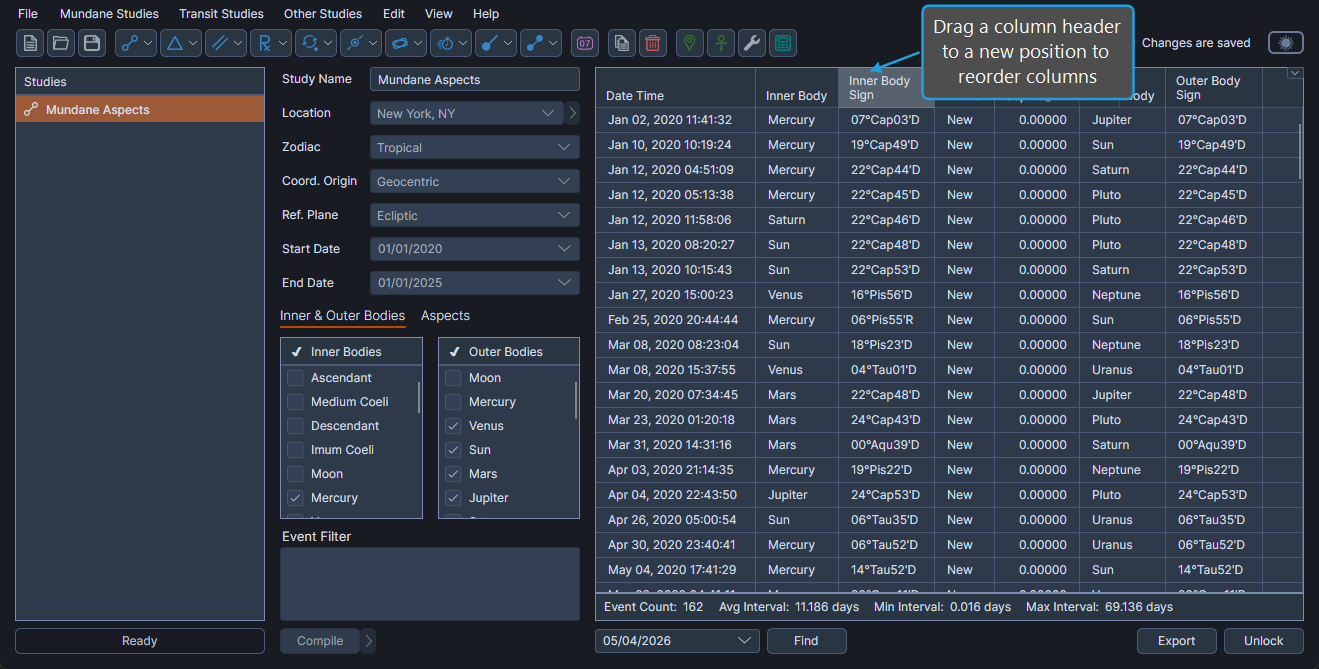Check the Medium Coeli checkbox

tap(295, 402)
